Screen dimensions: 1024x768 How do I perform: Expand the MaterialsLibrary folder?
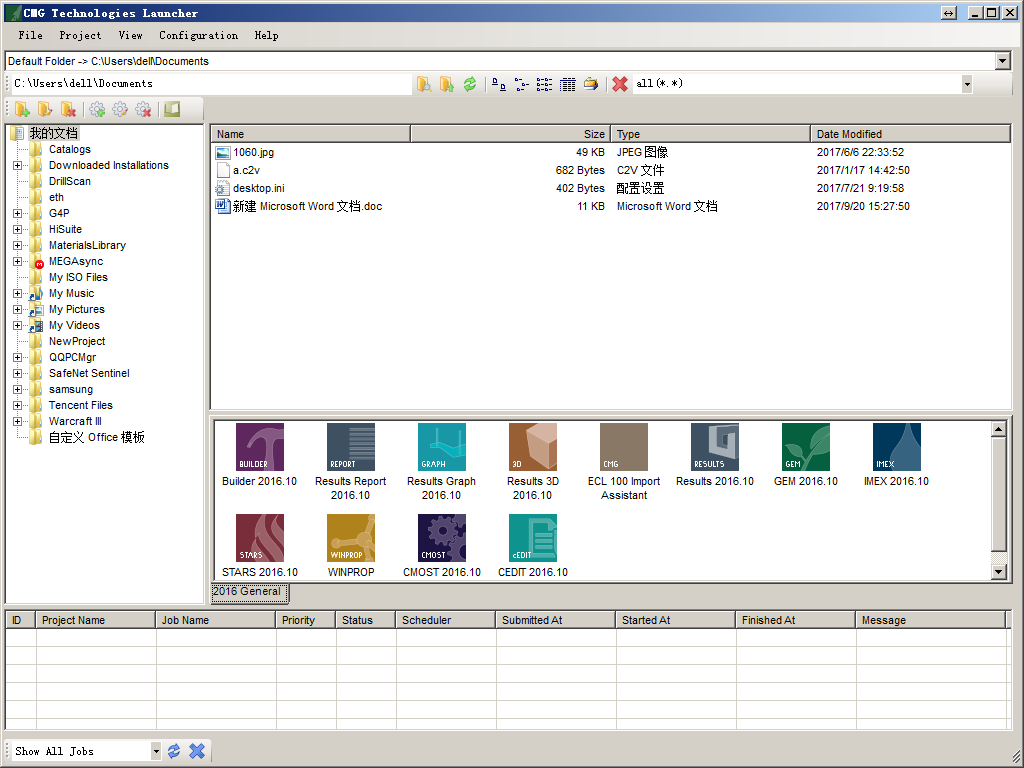(18, 246)
